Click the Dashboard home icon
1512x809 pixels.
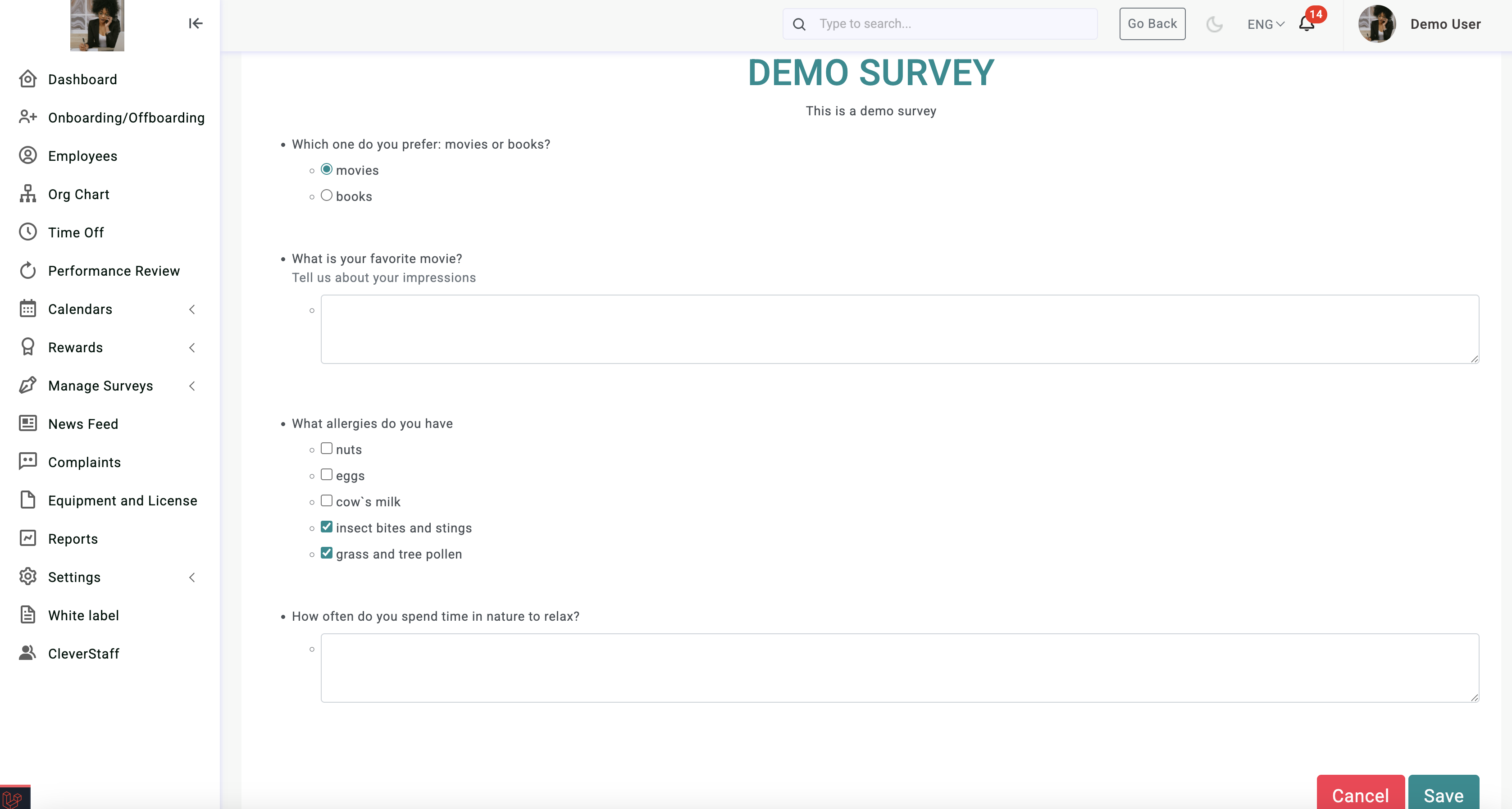(27, 79)
